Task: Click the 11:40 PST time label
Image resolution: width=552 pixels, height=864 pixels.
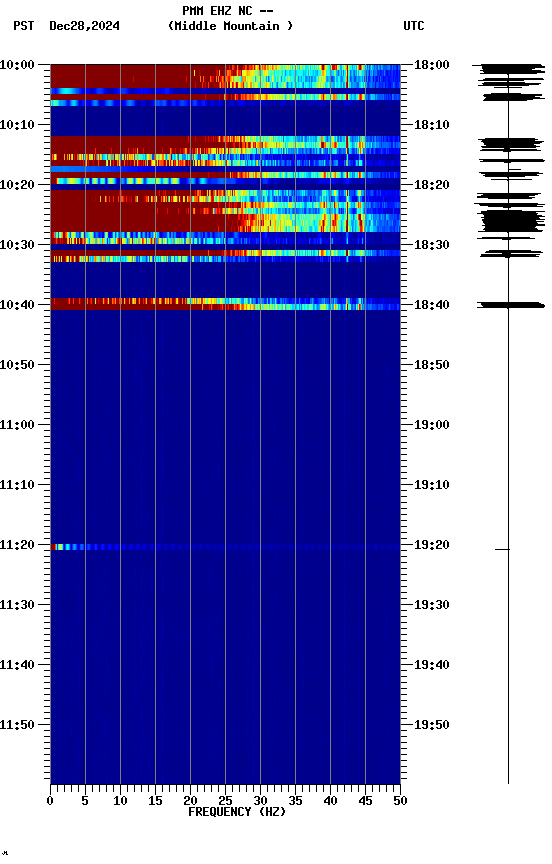Action: pyautogui.click(x=17, y=666)
